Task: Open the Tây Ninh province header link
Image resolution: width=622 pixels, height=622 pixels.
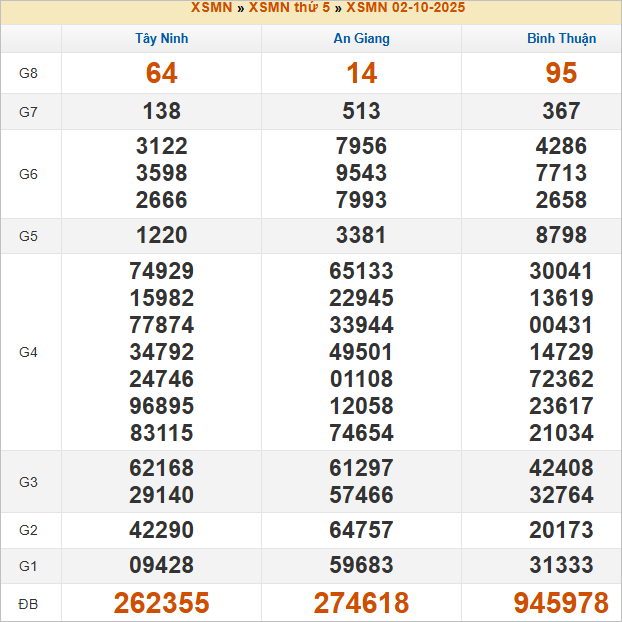Action: (x=161, y=39)
